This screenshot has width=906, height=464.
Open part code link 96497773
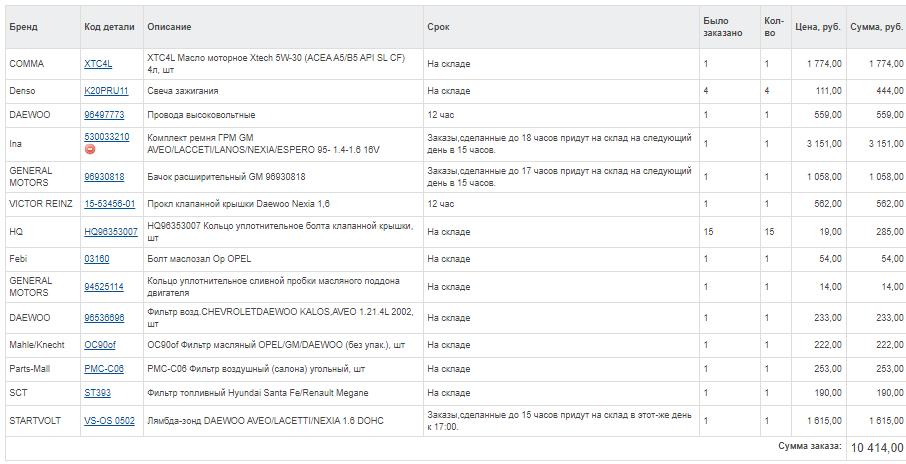click(104, 115)
